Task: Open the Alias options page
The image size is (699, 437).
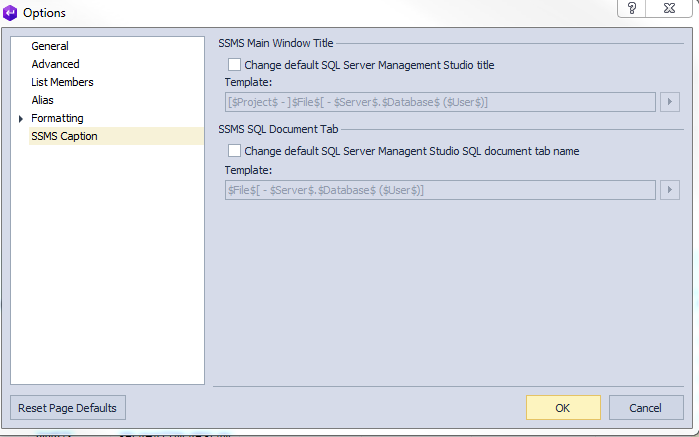Action: click(42, 100)
